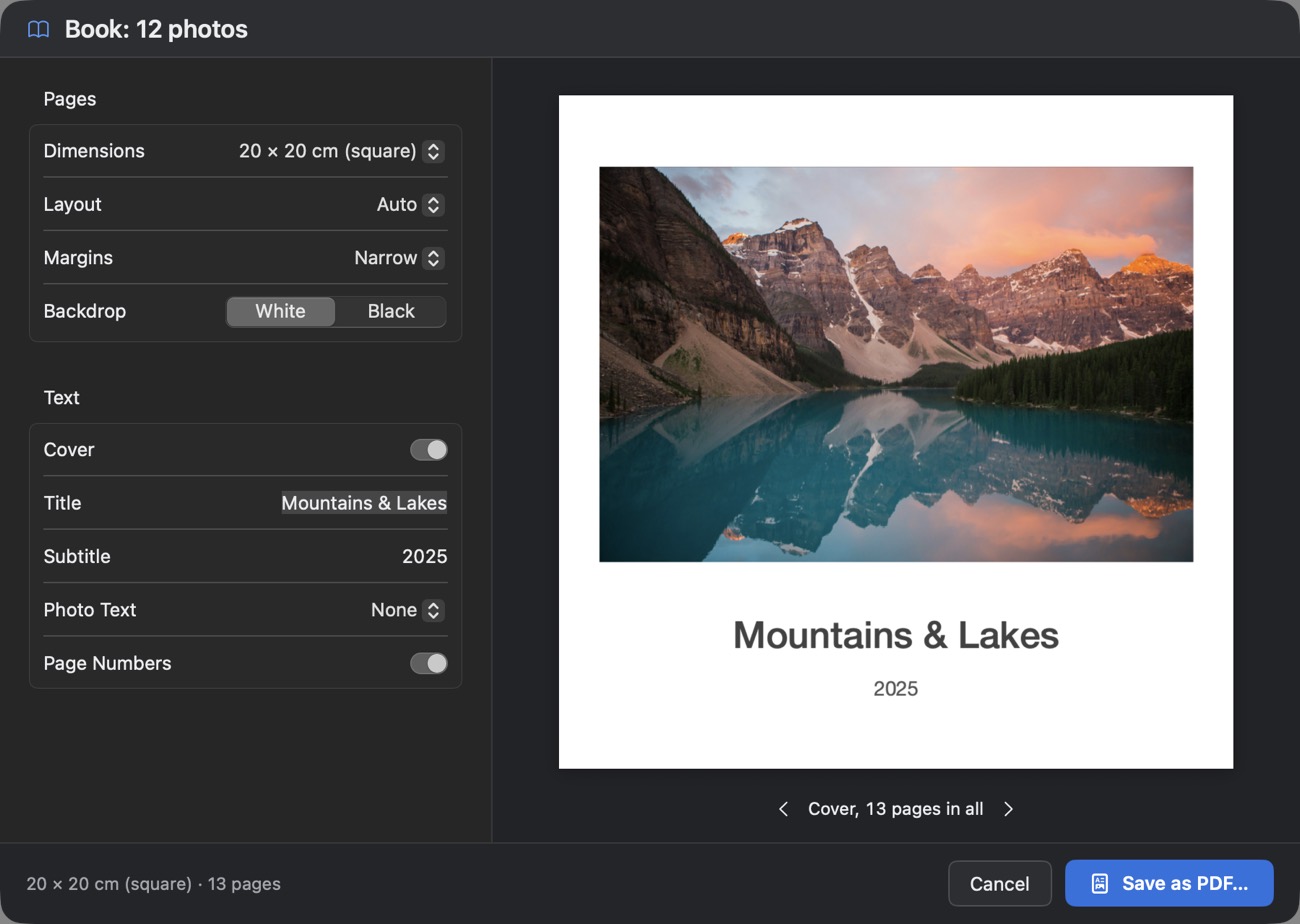
Task: Click the 'Book: 12 photos' window title
Action: (x=156, y=29)
